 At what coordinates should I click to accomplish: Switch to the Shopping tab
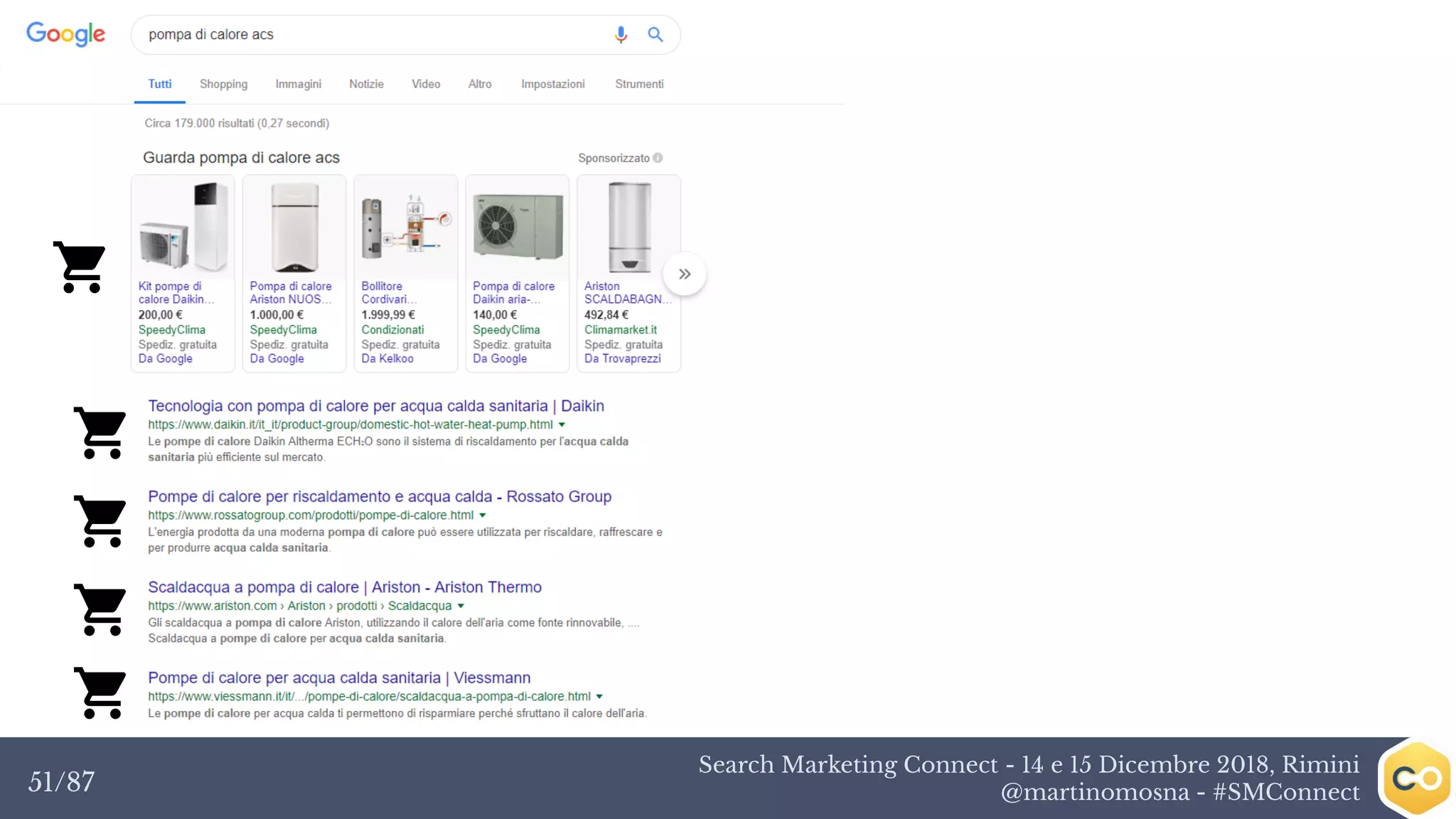pos(223,84)
